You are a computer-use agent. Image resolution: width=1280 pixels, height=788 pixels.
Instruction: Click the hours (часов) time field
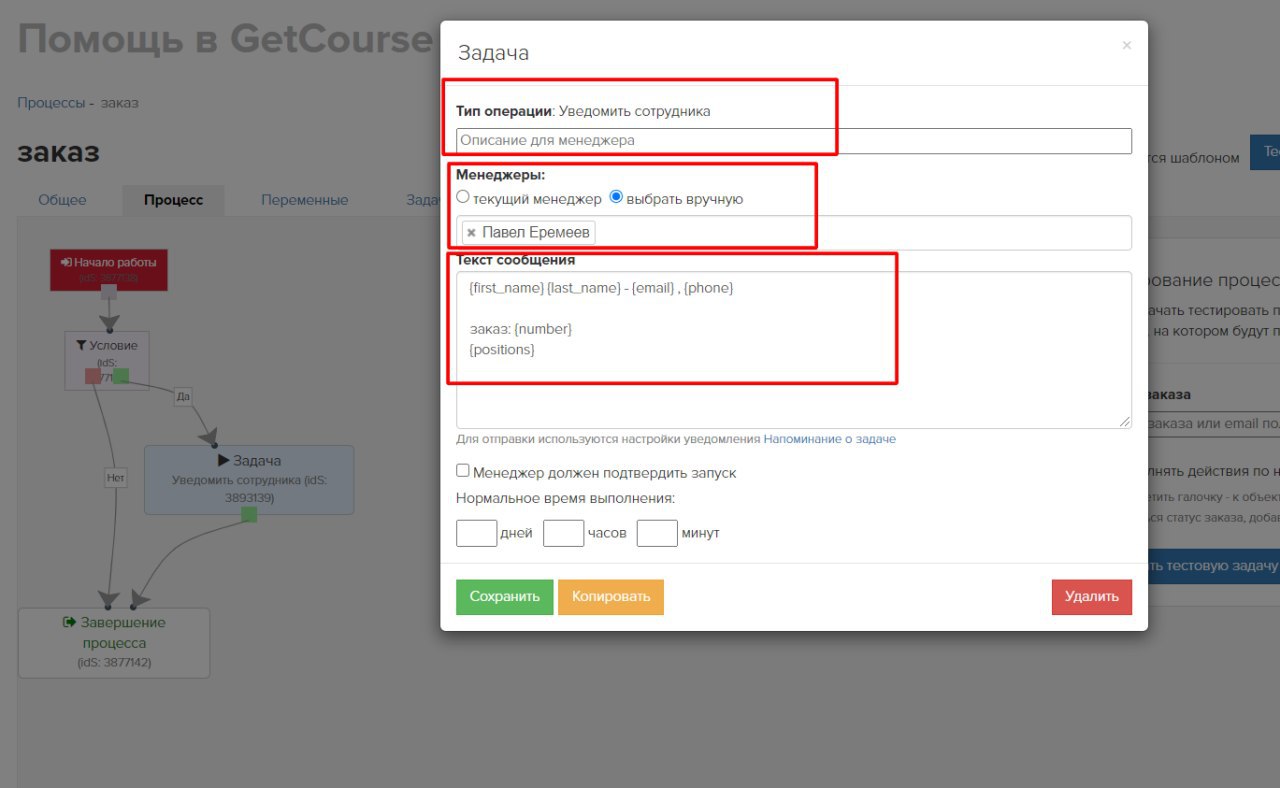(x=563, y=533)
